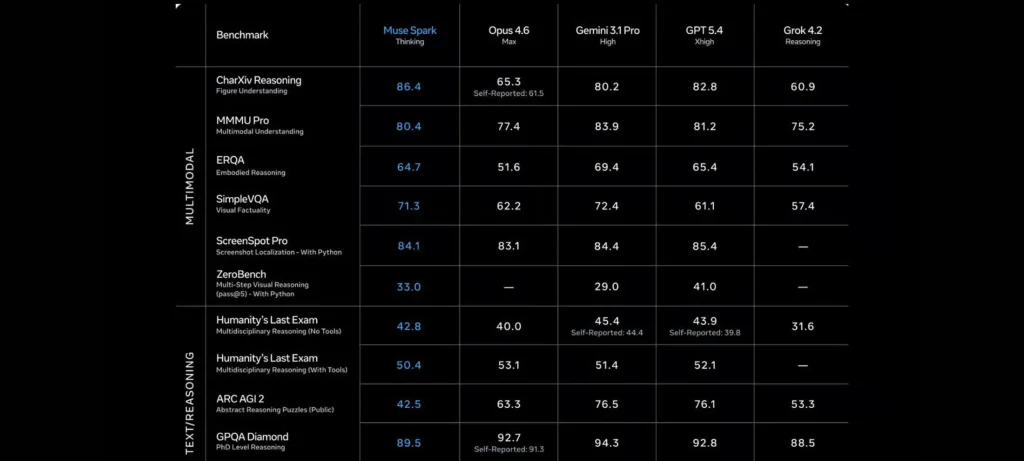Click the GPQA Diamond benchmark label

(x=252, y=437)
